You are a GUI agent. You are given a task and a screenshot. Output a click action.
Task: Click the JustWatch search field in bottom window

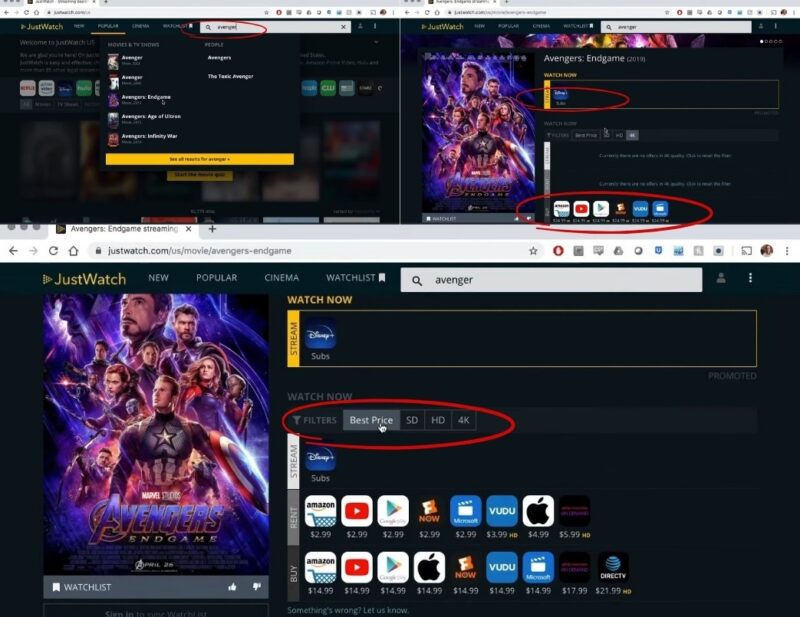551,280
